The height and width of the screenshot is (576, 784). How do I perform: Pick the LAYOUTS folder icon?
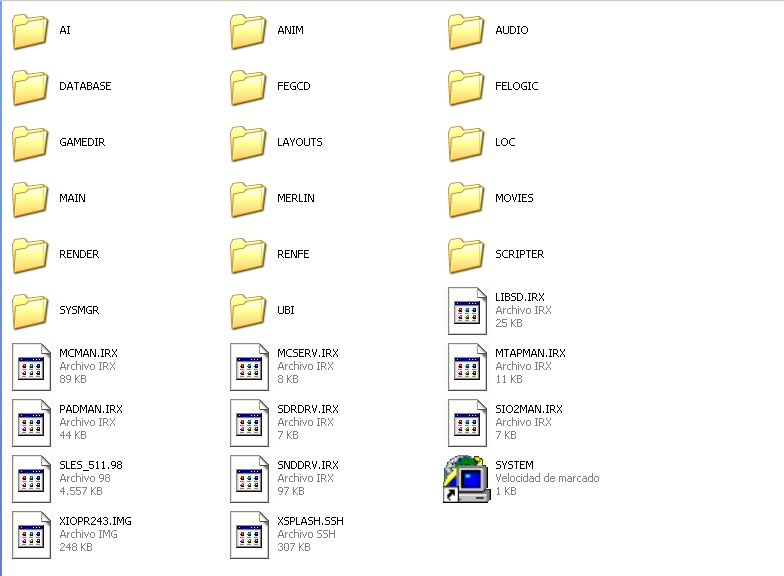[x=248, y=144]
